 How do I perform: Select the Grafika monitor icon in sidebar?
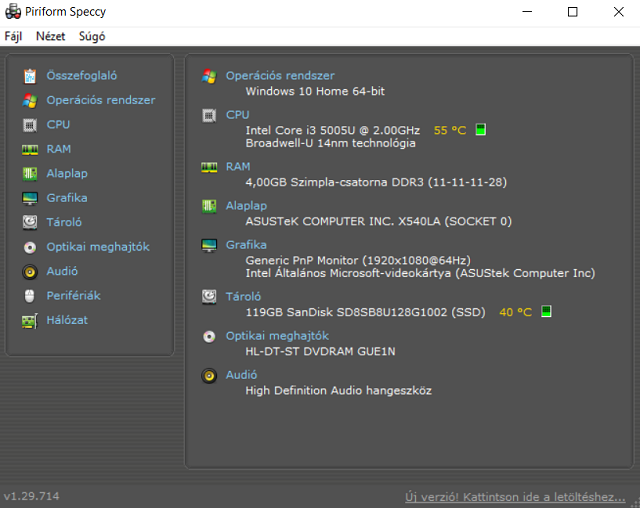30,198
